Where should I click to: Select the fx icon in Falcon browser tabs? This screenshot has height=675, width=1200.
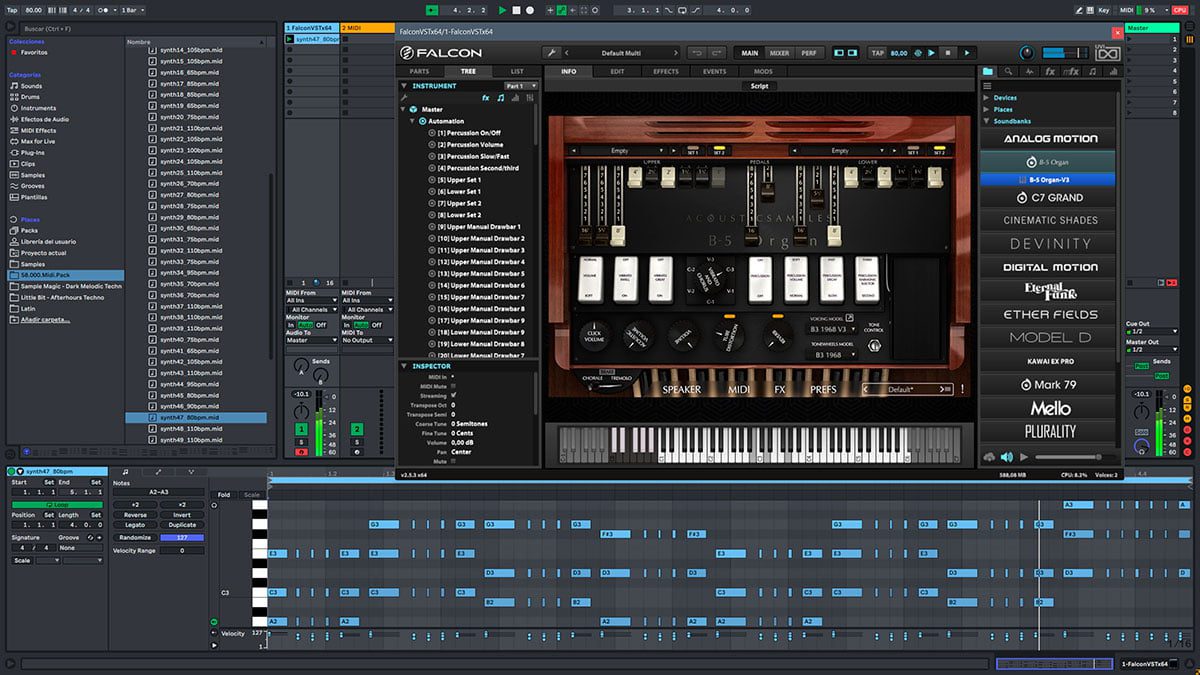[x=1050, y=71]
